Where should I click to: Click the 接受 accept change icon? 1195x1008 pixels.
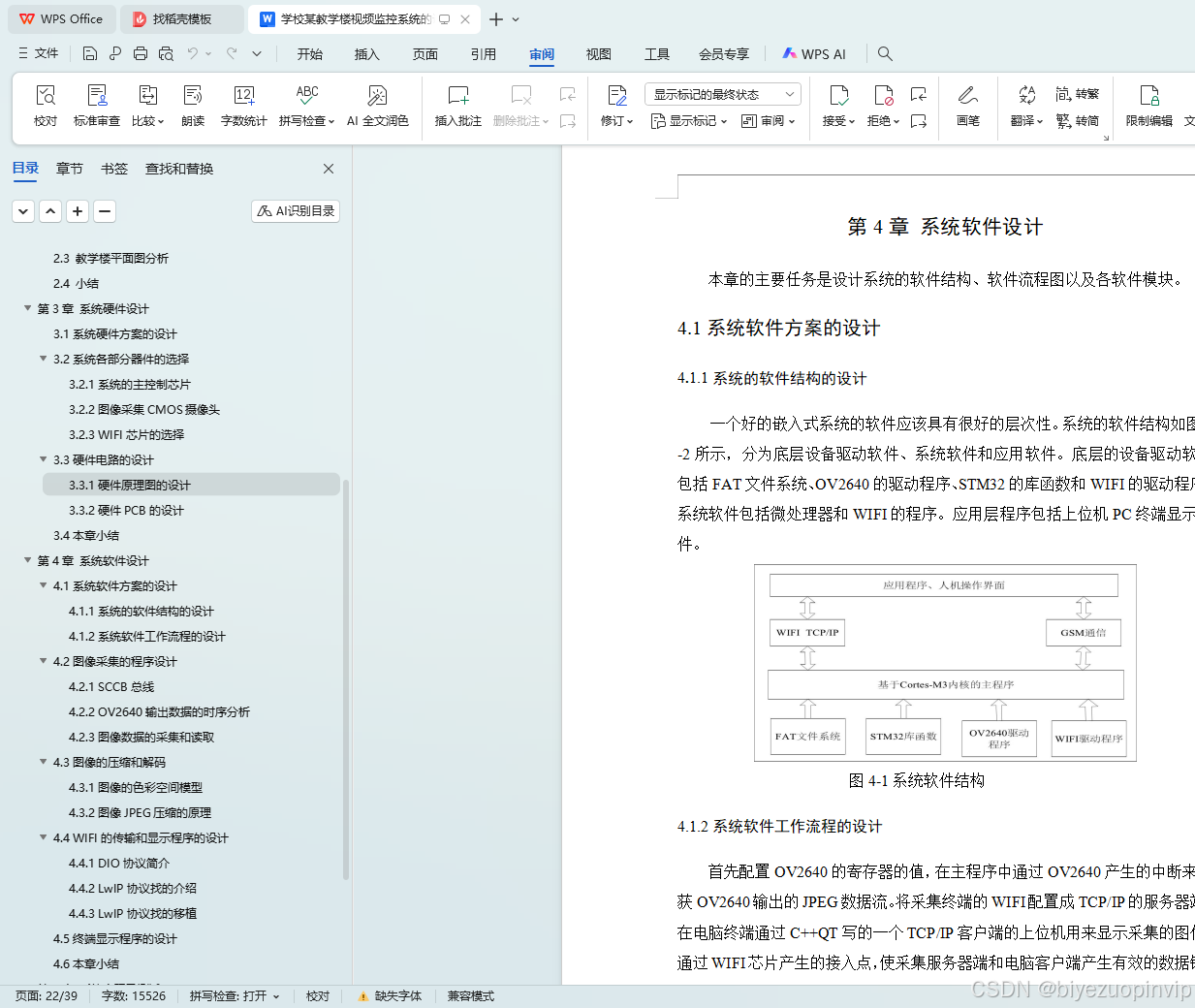pyautogui.click(x=838, y=95)
